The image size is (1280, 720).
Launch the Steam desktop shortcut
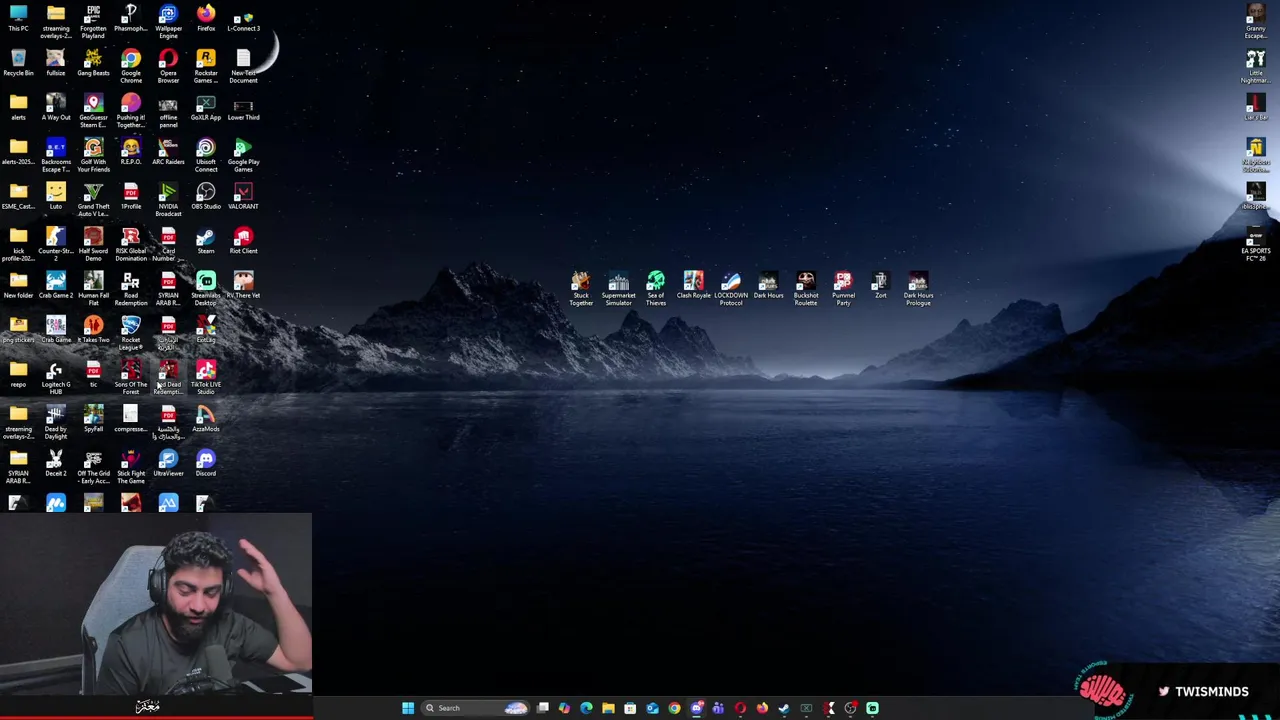[x=206, y=241]
